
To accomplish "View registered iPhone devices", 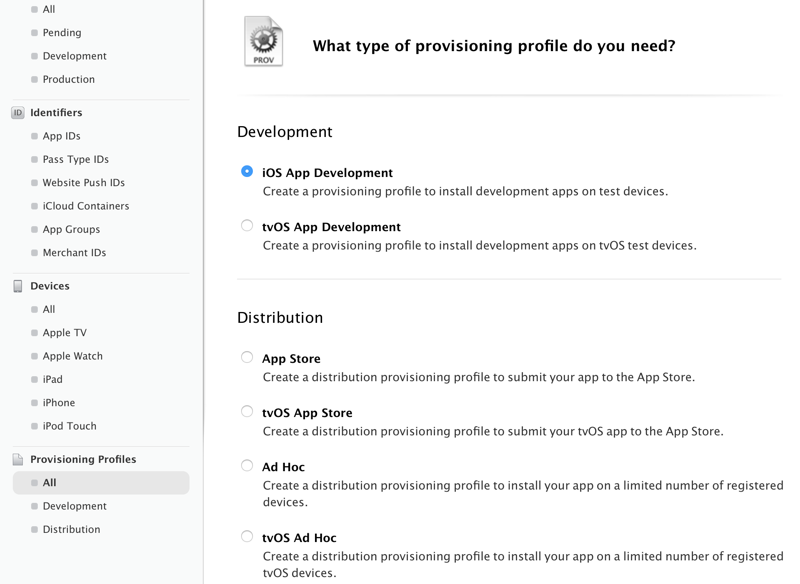I will (58, 403).
